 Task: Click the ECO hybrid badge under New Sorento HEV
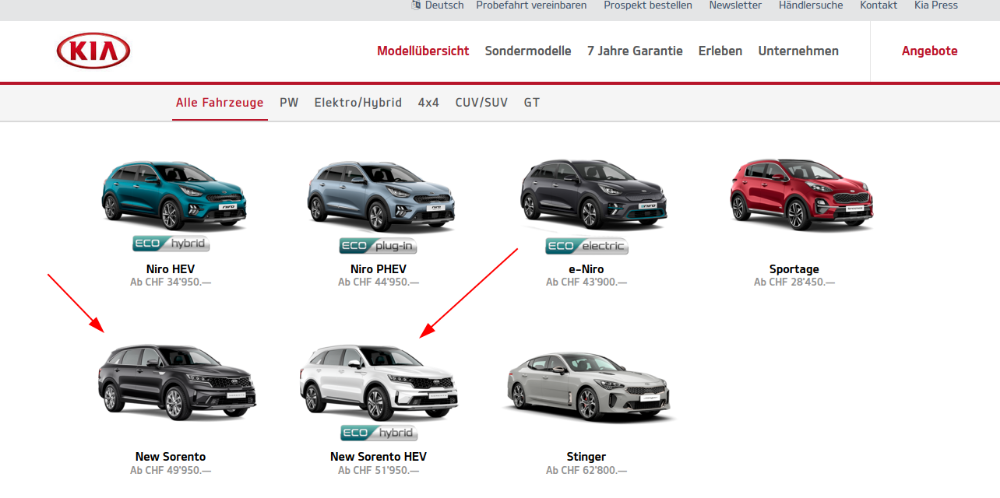pos(379,433)
